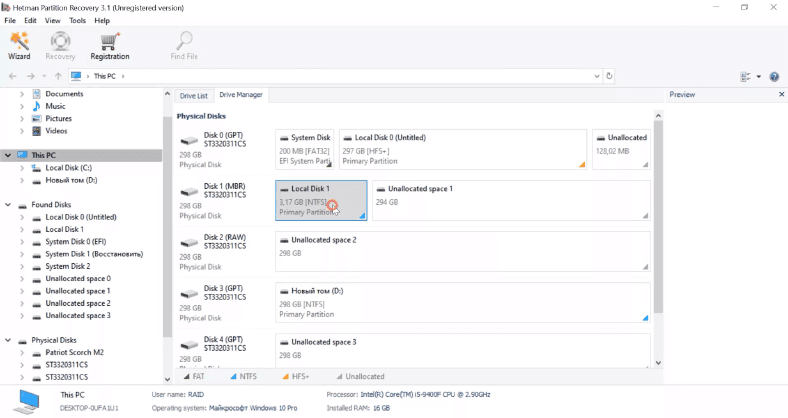The height and width of the screenshot is (418, 788).
Task: Select Disk 1 (MBR) physical disk icon
Action: 189,191
